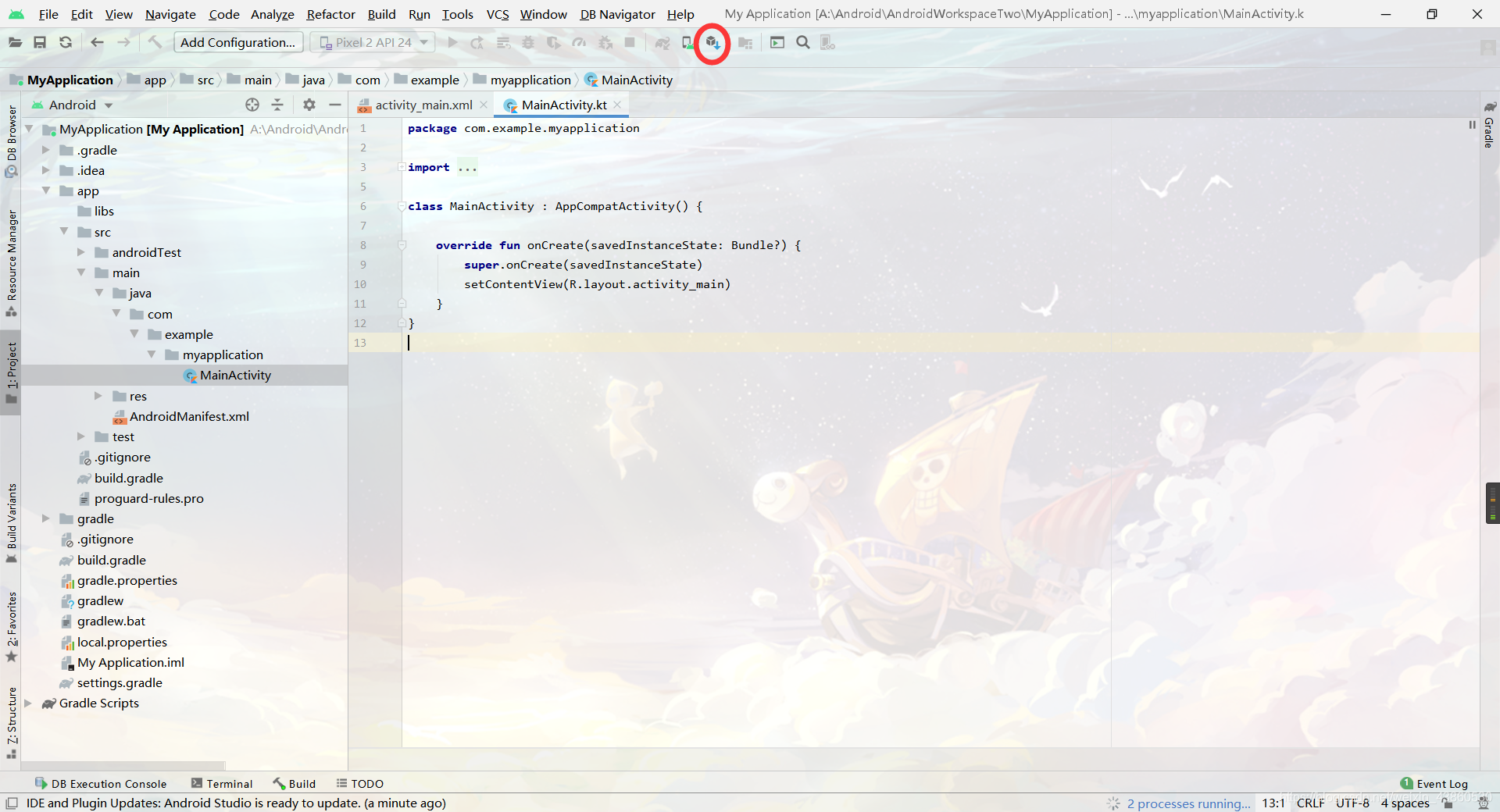Viewport: 1500px width, 812px height.
Task: Click the Save All toolbar icon
Action: point(40,42)
